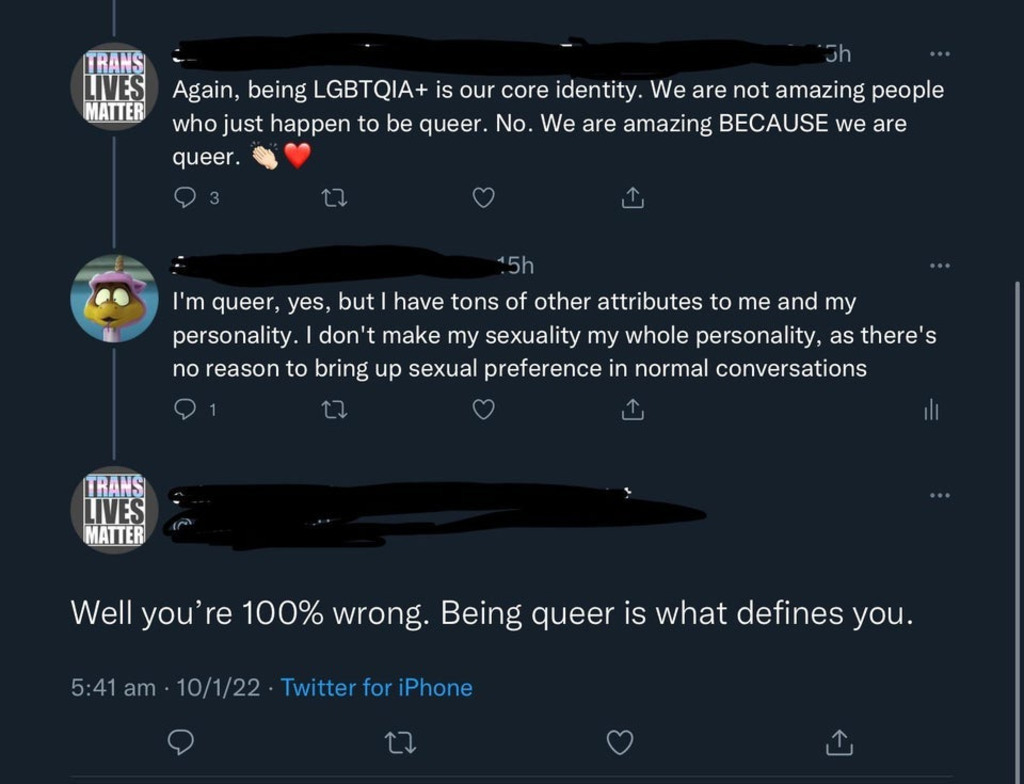Retweet the '100% wrong' main tweet
This screenshot has width=1024, height=784.
click(x=400, y=742)
